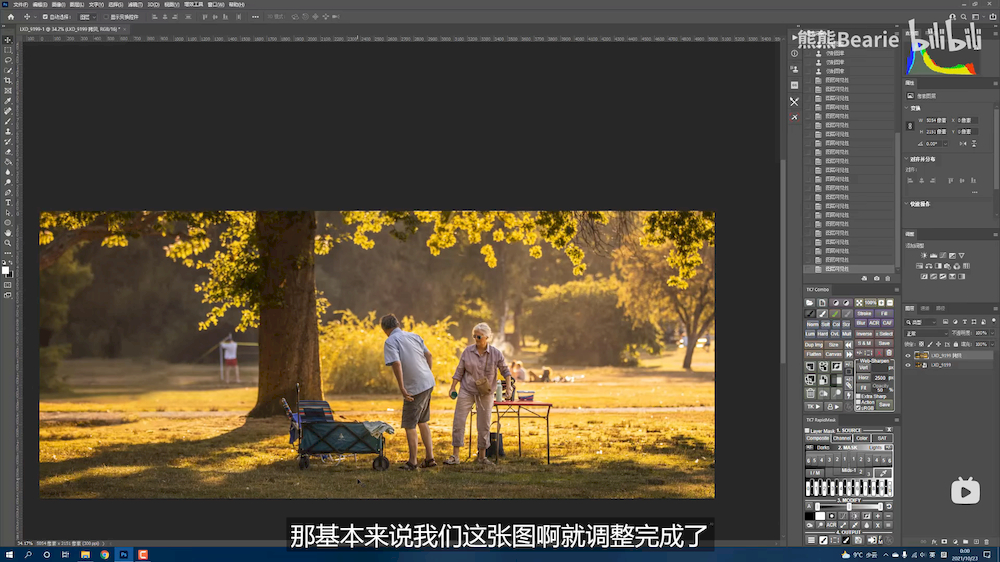Open the Filter menu
The width and height of the screenshot is (1000, 562).
134,4
